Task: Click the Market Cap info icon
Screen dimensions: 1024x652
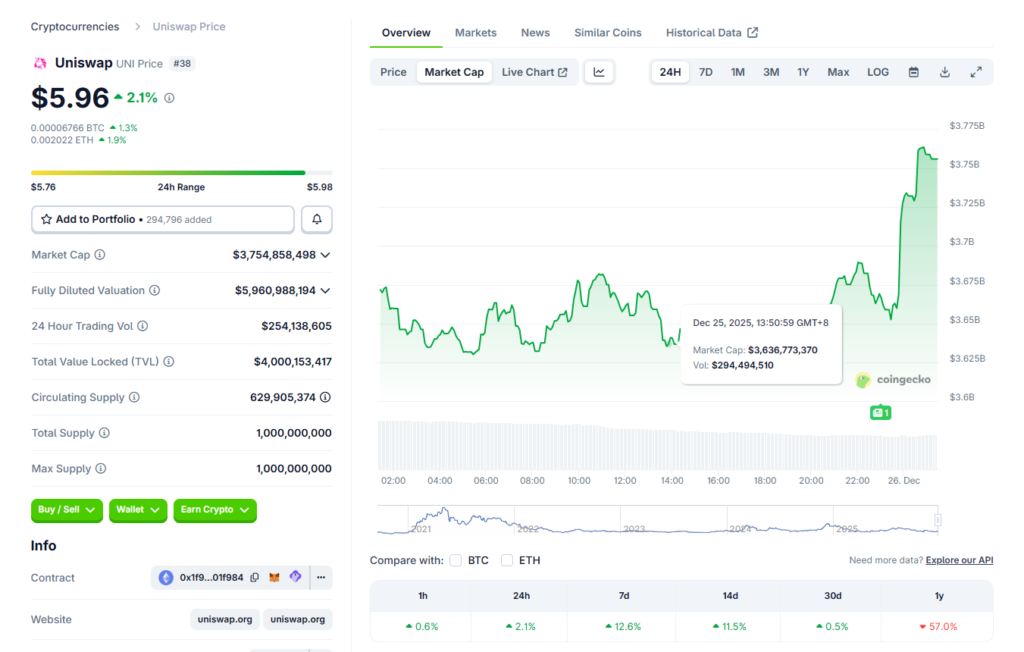Action: click(100, 255)
